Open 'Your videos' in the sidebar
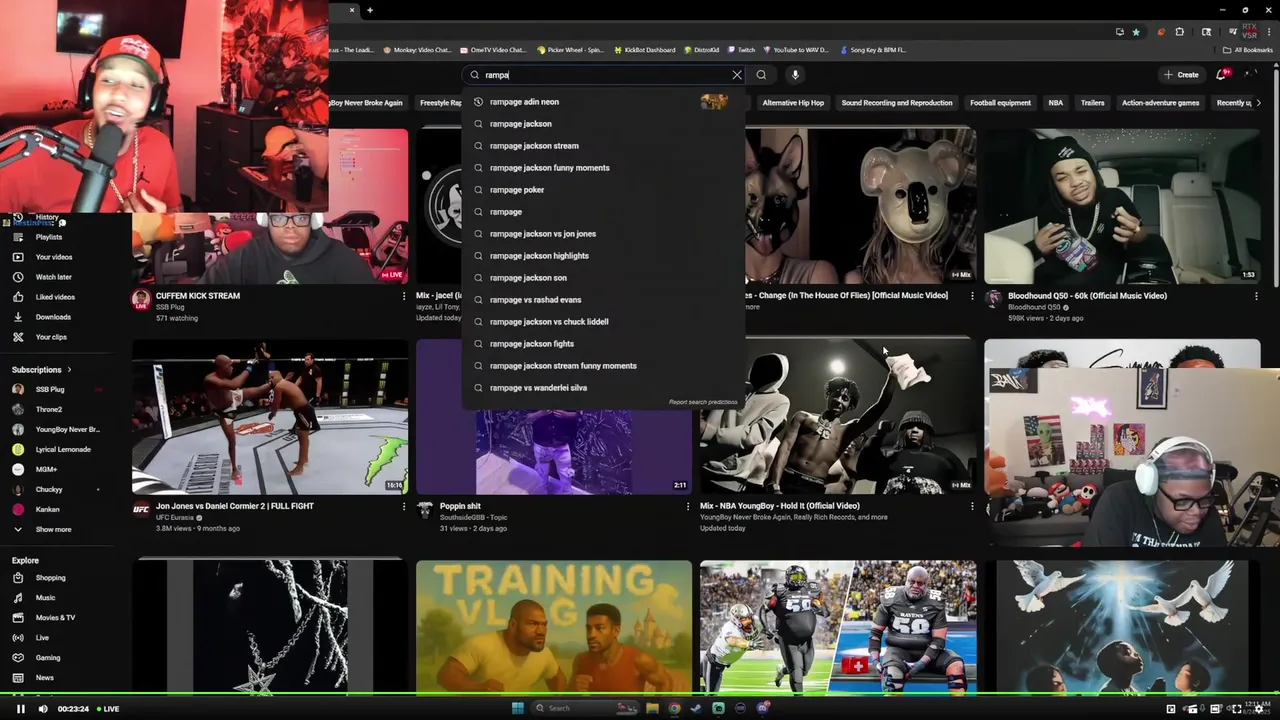The width and height of the screenshot is (1280, 720). pyautogui.click(x=54, y=257)
